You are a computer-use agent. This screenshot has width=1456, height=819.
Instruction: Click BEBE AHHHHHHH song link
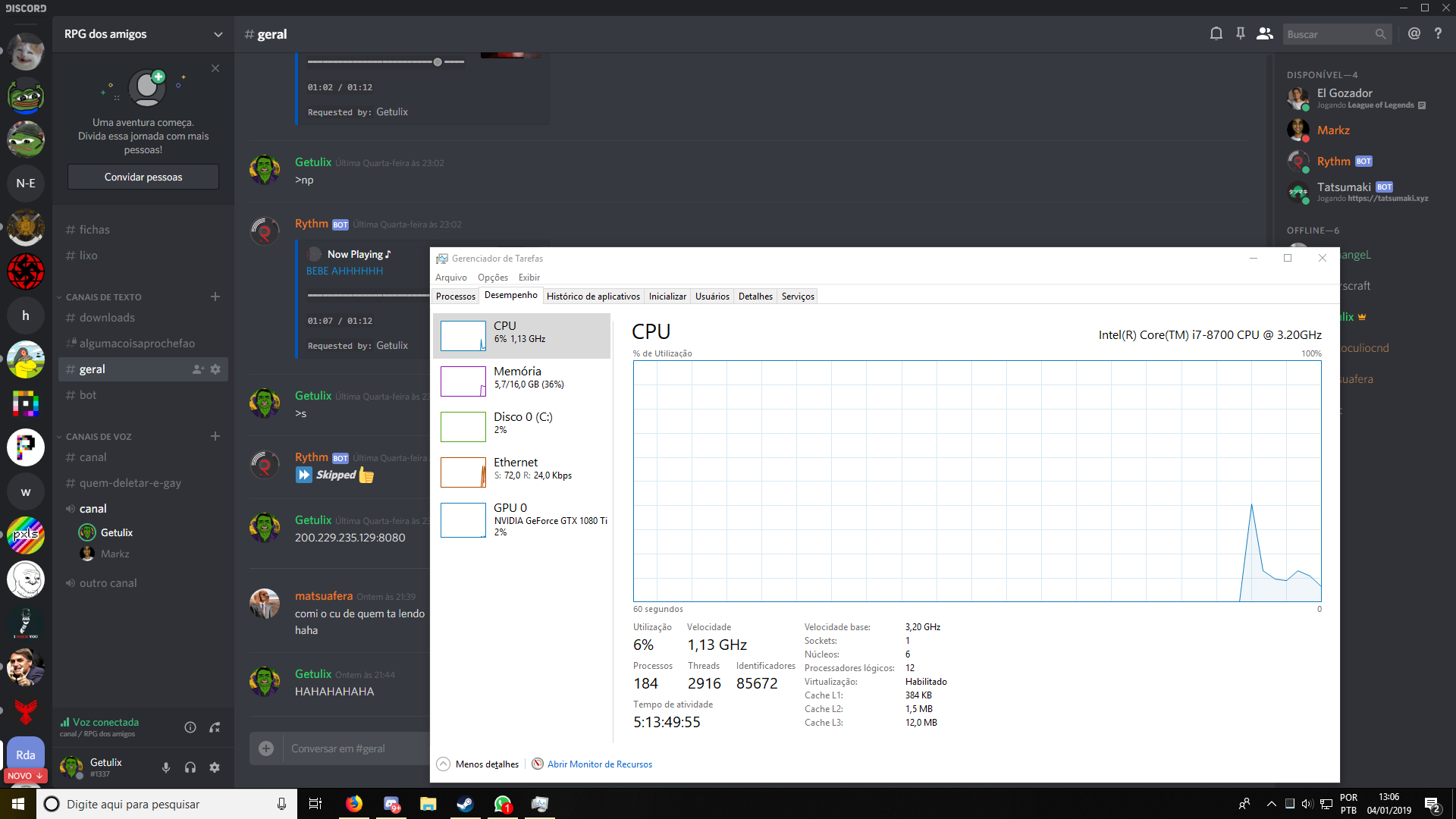pos(344,271)
